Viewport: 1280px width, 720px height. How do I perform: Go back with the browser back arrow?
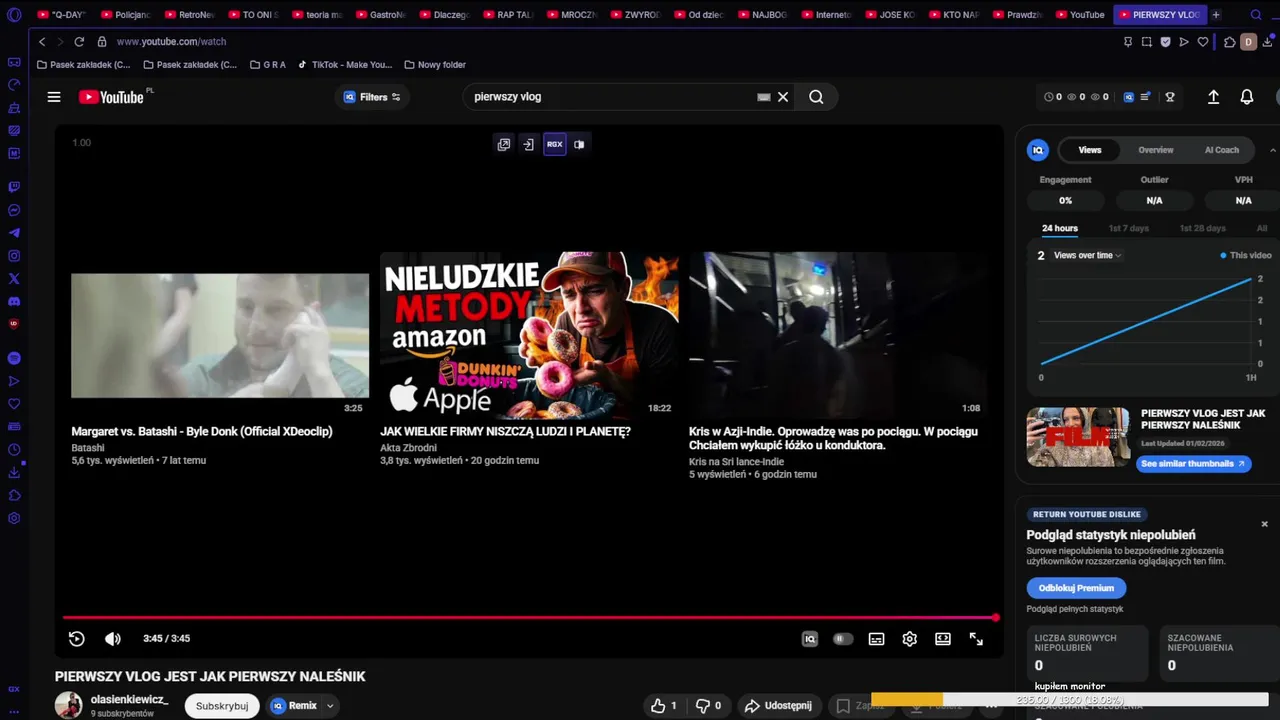coord(42,42)
